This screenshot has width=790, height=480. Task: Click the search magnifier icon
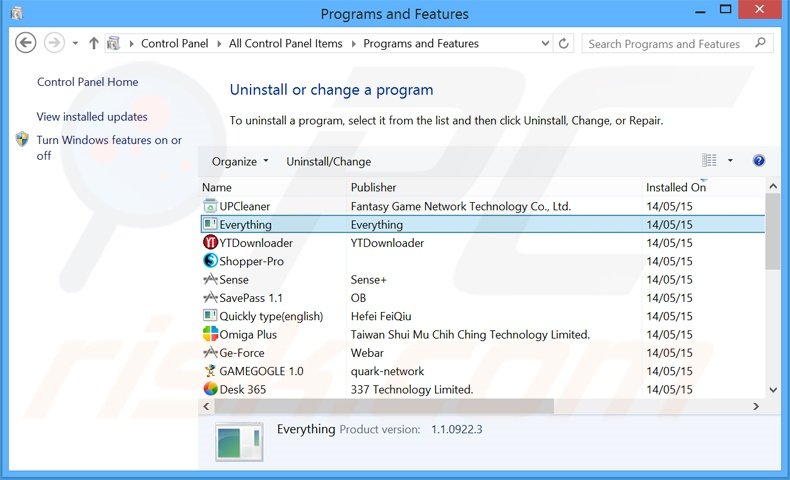(x=760, y=43)
